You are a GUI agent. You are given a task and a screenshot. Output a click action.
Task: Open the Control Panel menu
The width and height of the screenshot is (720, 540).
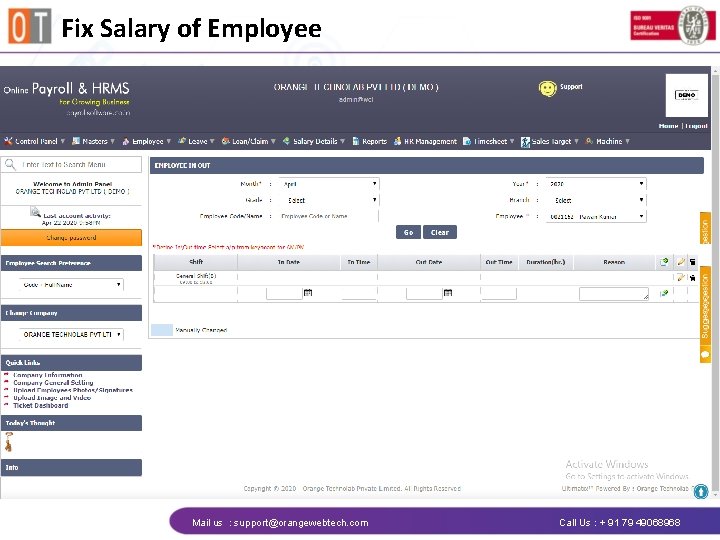coord(35,141)
